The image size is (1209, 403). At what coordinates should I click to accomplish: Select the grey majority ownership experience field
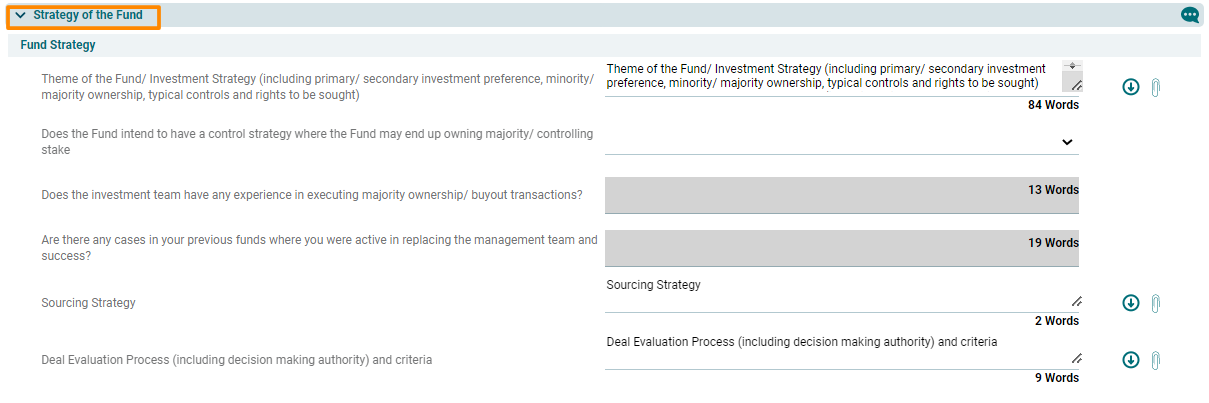(x=840, y=195)
